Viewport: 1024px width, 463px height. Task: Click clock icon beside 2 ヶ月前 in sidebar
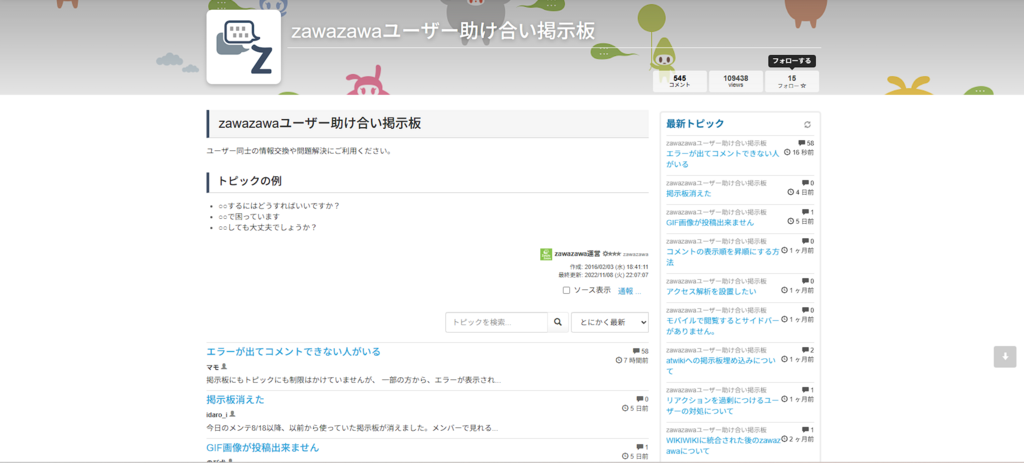784,439
